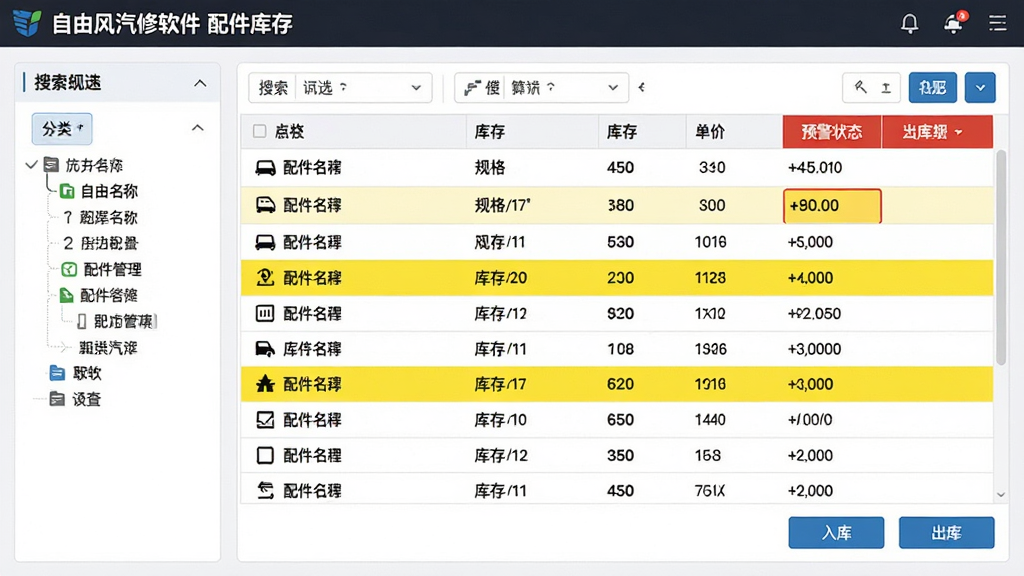Image resolution: width=1024 pixels, height=576 pixels.
Task: Toggle the select-all checkbox in the table header
Action: [259, 131]
